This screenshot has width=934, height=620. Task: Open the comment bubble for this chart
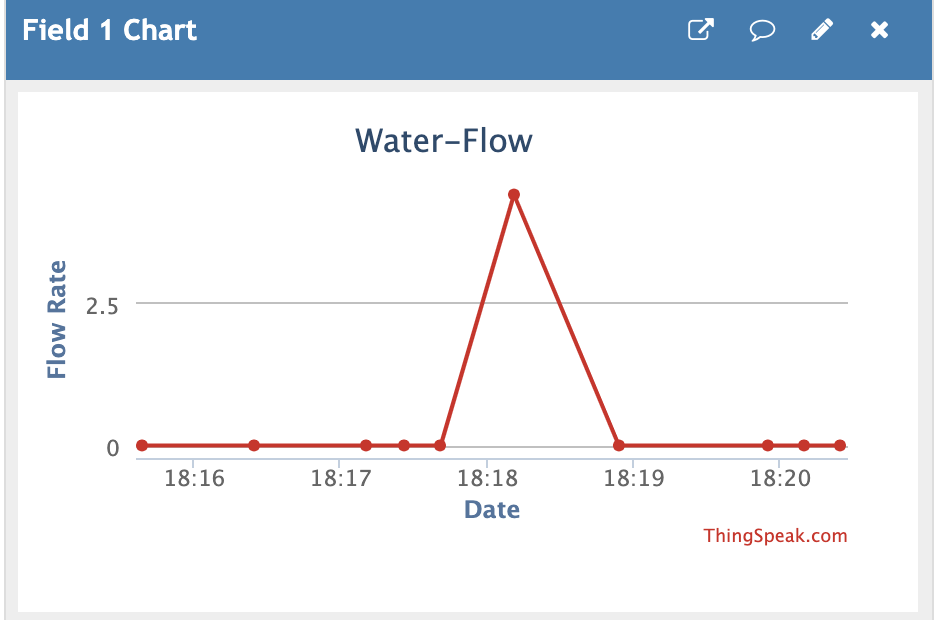pyautogui.click(x=761, y=30)
